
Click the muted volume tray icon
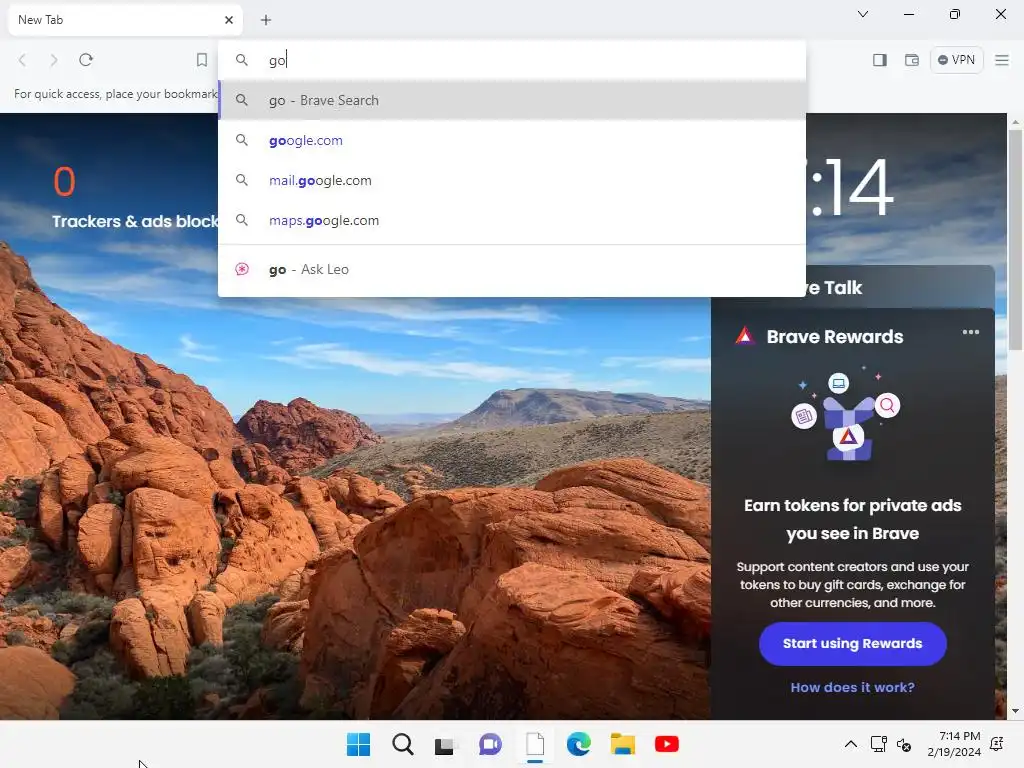[904, 744]
